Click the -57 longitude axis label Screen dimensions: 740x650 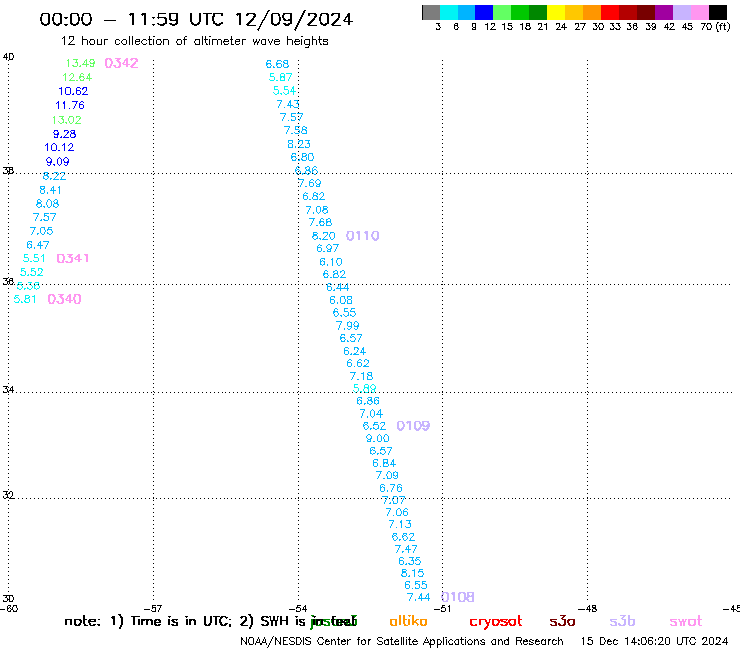tap(153, 609)
